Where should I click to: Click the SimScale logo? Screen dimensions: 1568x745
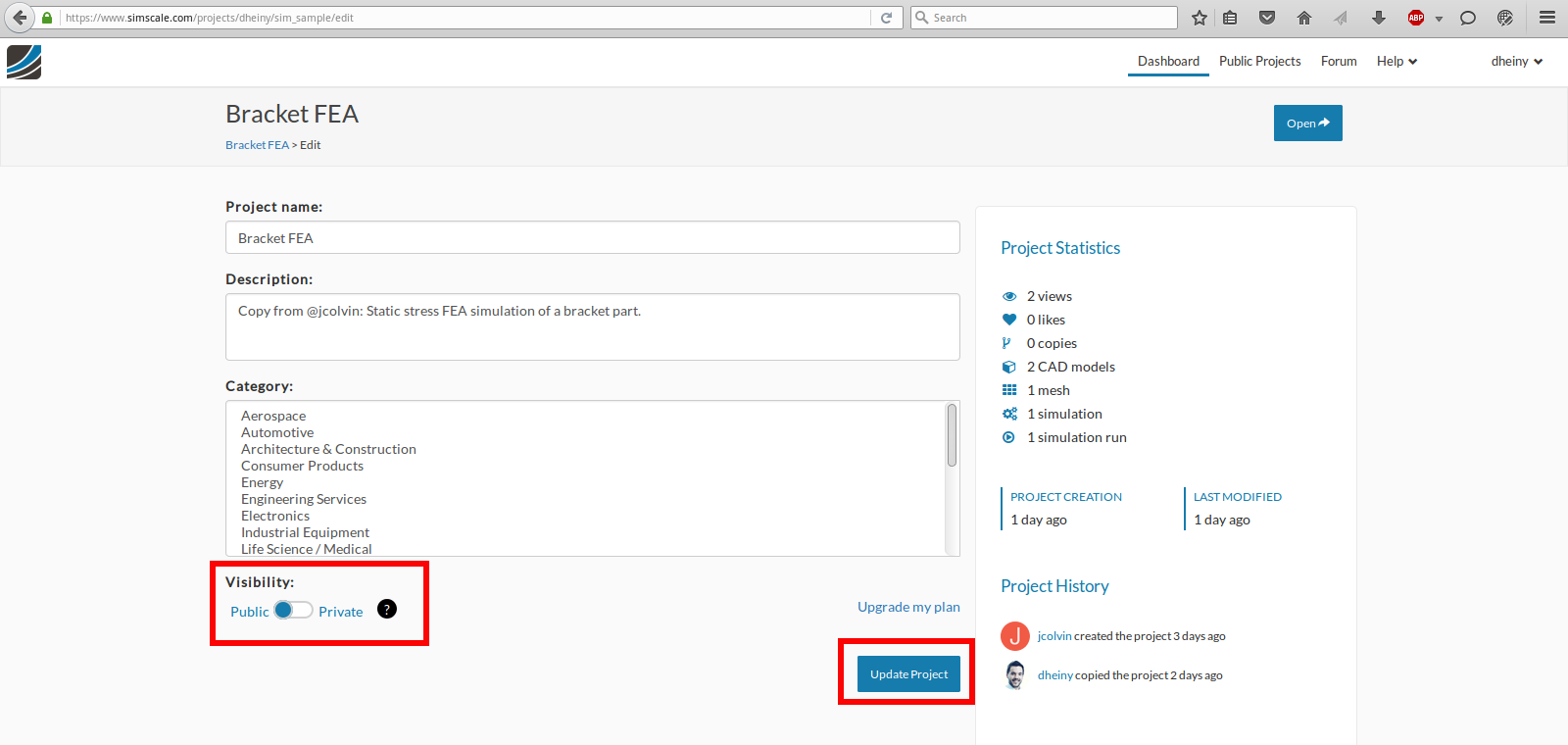(x=24, y=62)
